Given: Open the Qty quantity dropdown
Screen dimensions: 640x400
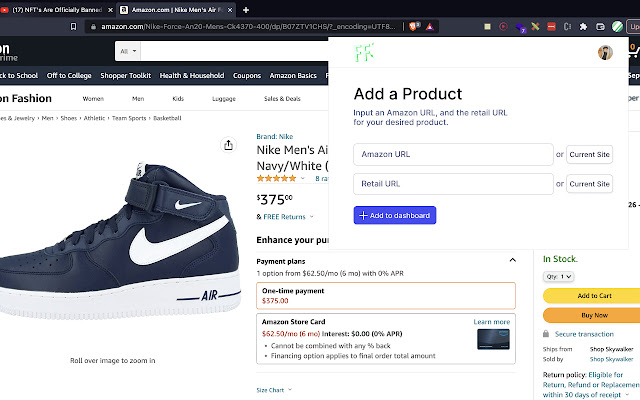Looking at the screenshot, I should (559, 276).
